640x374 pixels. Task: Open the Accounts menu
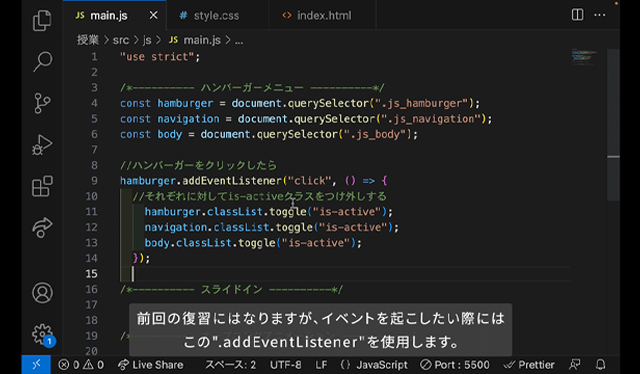click(x=42, y=293)
